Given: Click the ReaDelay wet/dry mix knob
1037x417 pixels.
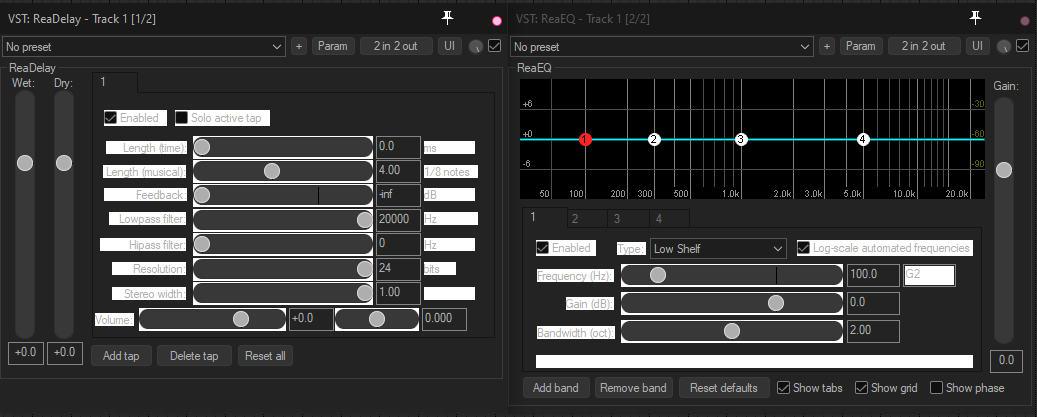Looking at the screenshot, I should pyautogui.click(x=476, y=47).
